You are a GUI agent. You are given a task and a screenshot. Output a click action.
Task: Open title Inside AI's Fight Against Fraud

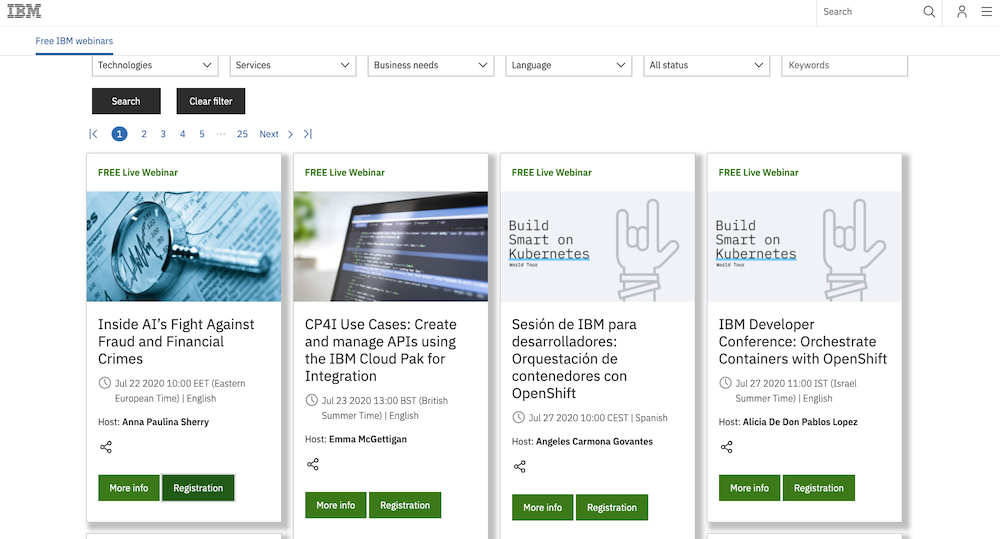tap(176, 341)
